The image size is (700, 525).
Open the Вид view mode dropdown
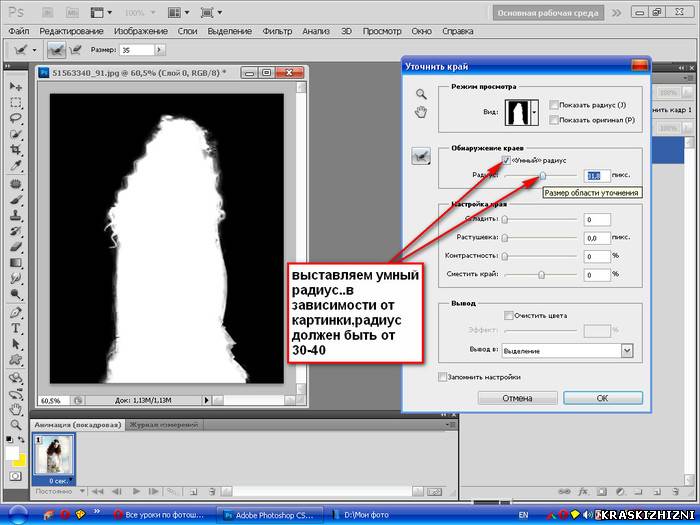(534, 112)
